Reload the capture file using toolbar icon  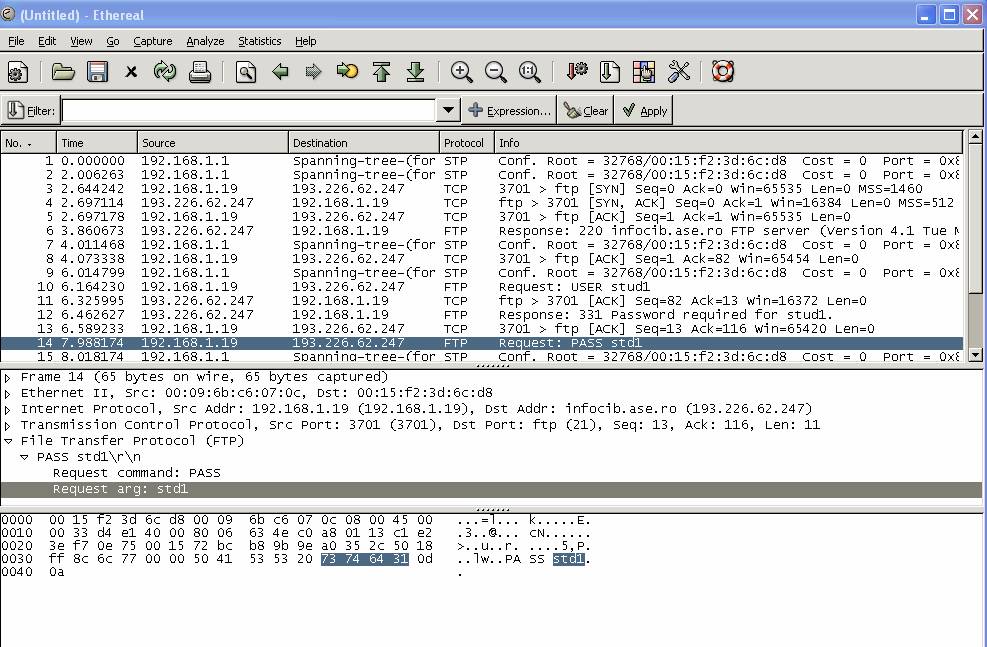pyautogui.click(x=165, y=72)
